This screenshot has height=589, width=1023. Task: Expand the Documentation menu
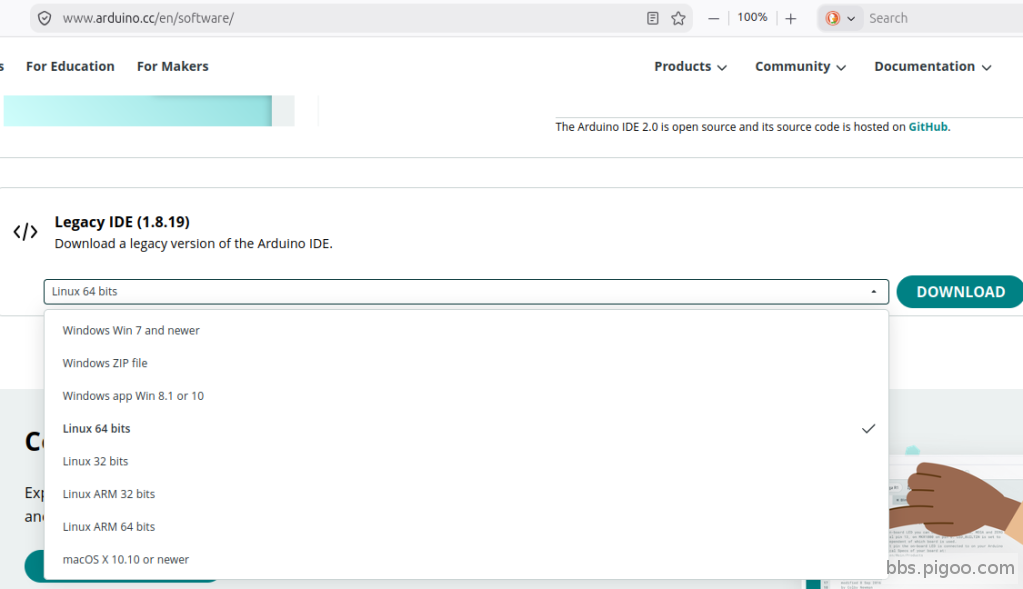point(933,67)
